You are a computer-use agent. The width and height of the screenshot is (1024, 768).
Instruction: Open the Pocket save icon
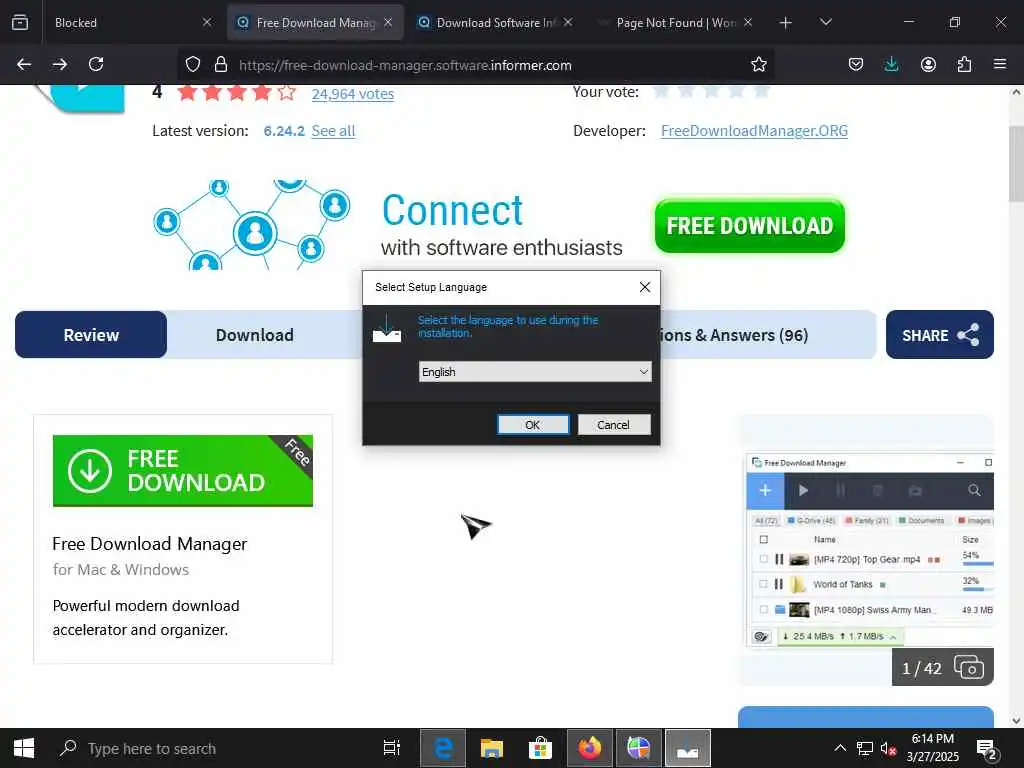click(856, 64)
